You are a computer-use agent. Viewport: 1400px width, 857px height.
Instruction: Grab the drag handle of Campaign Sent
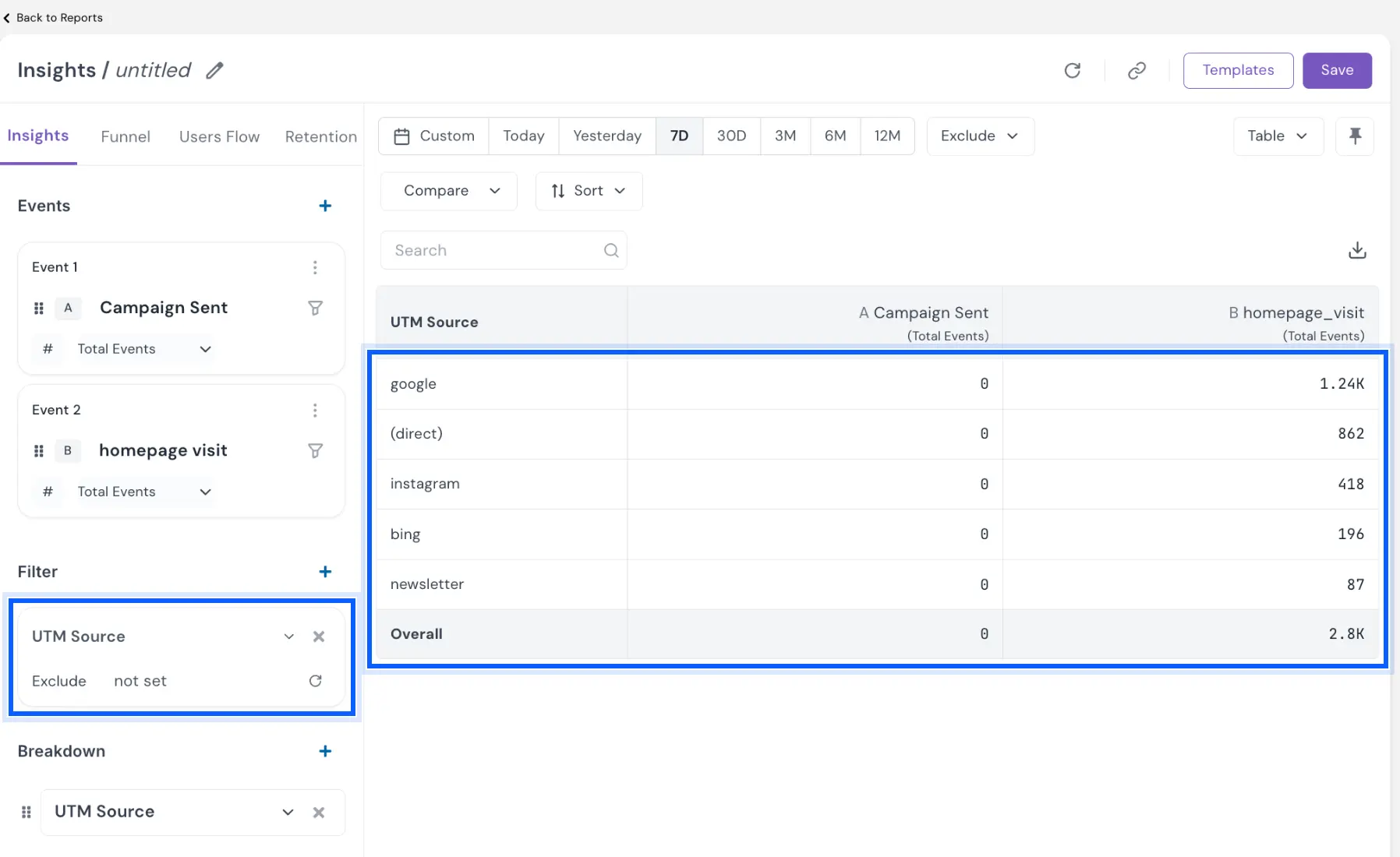[39, 308]
